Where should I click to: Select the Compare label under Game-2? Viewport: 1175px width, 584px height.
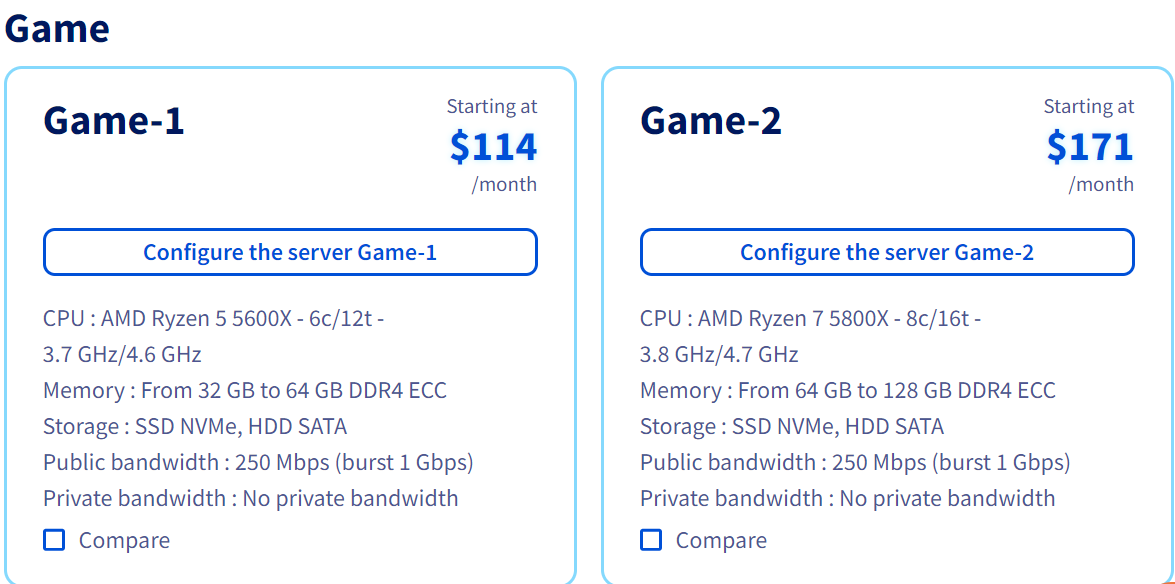click(722, 541)
